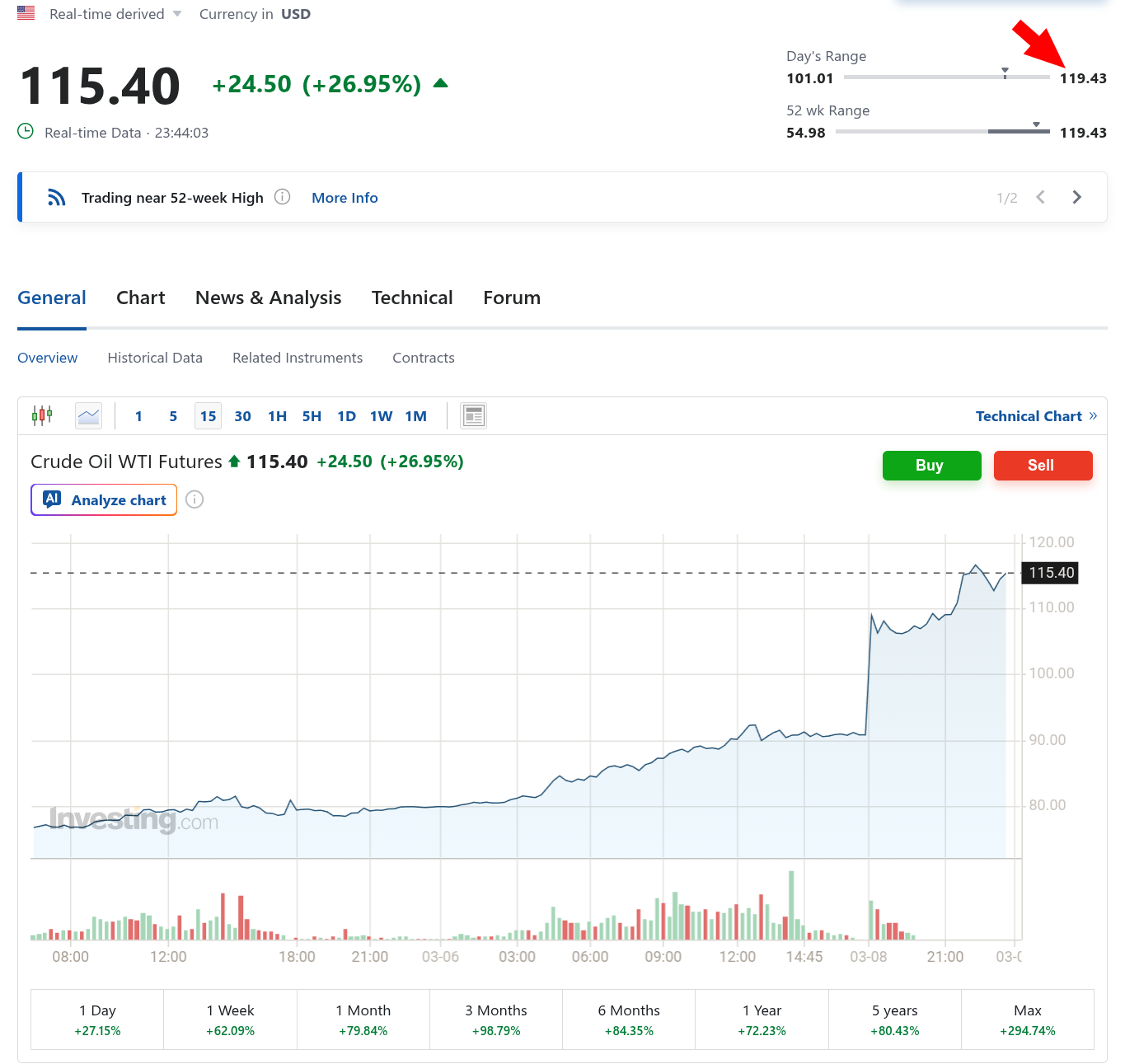Click the red Sell button

[x=1043, y=465]
